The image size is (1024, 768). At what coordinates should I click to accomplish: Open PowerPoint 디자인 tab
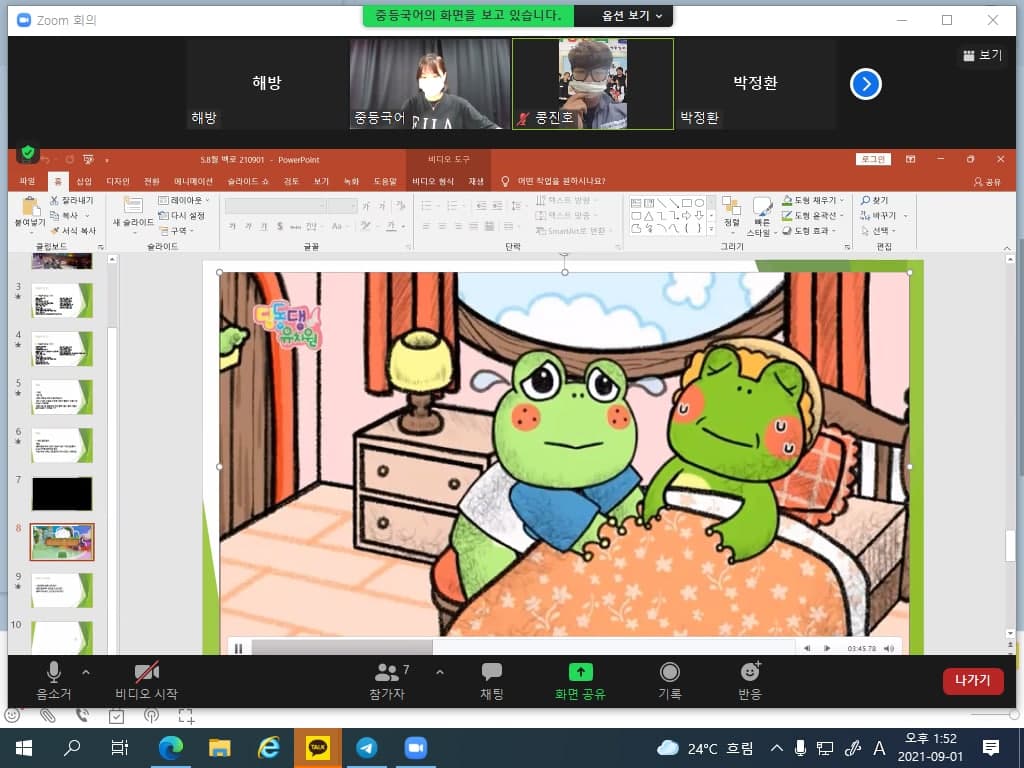(118, 181)
